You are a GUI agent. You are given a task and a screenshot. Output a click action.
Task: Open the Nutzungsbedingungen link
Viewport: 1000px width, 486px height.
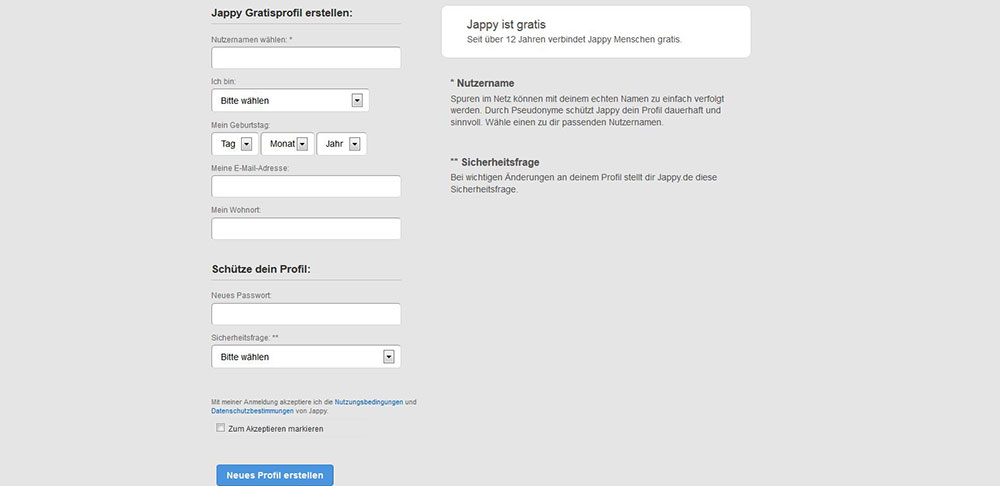tap(369, 402)
